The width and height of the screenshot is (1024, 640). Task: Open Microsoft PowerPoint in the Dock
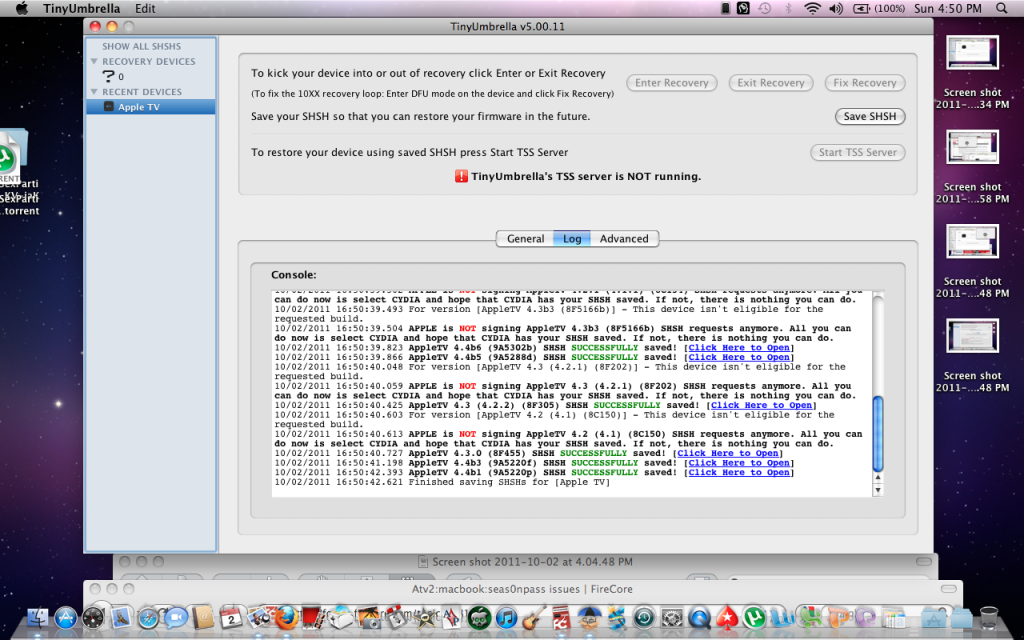837,618
